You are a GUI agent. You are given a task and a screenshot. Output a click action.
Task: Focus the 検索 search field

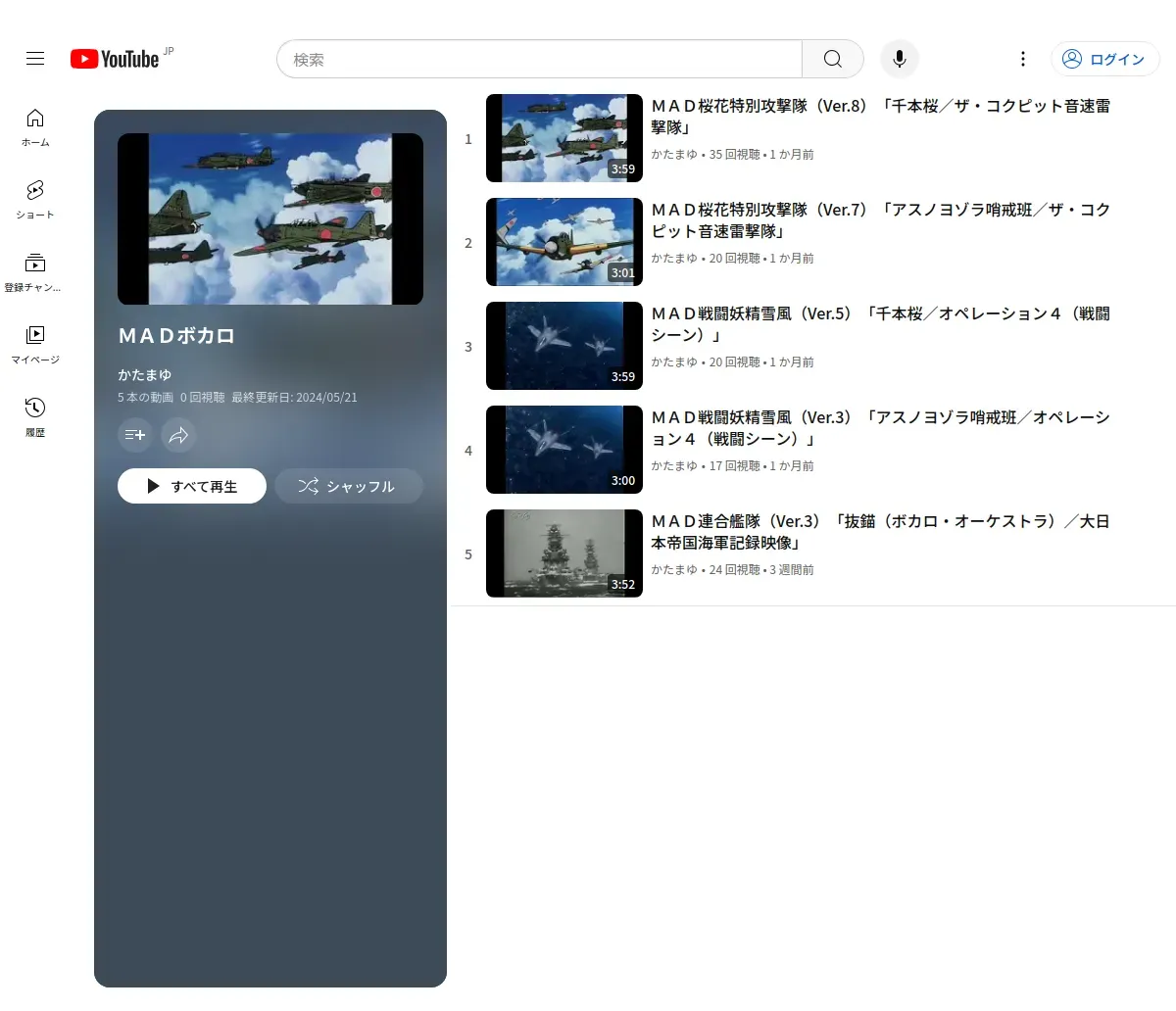(x=540, y=59)
